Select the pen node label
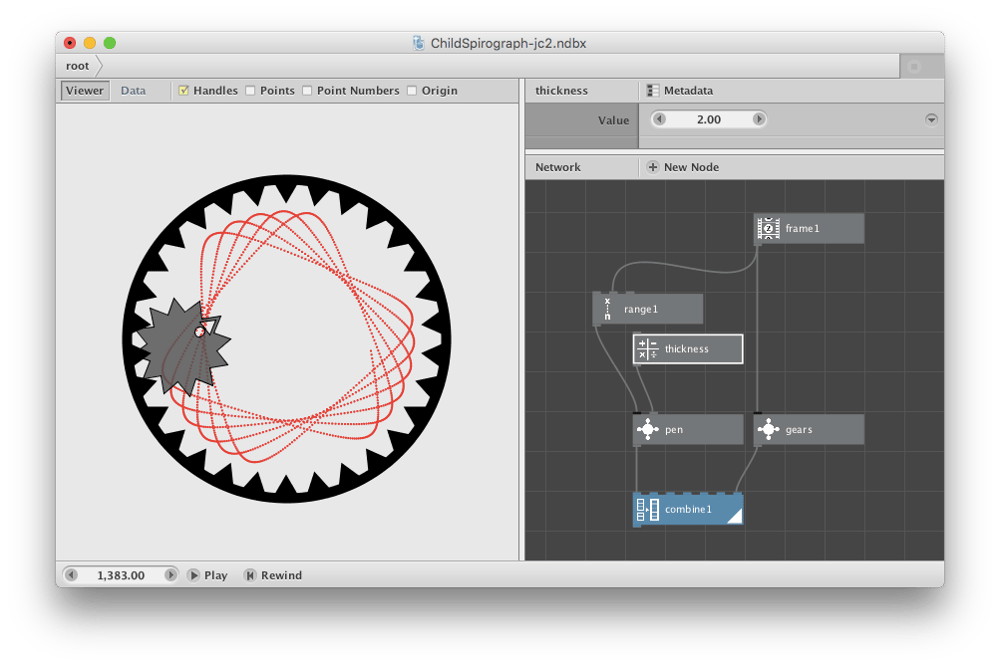Screen dimensions: 1000x667 [673, 430]
